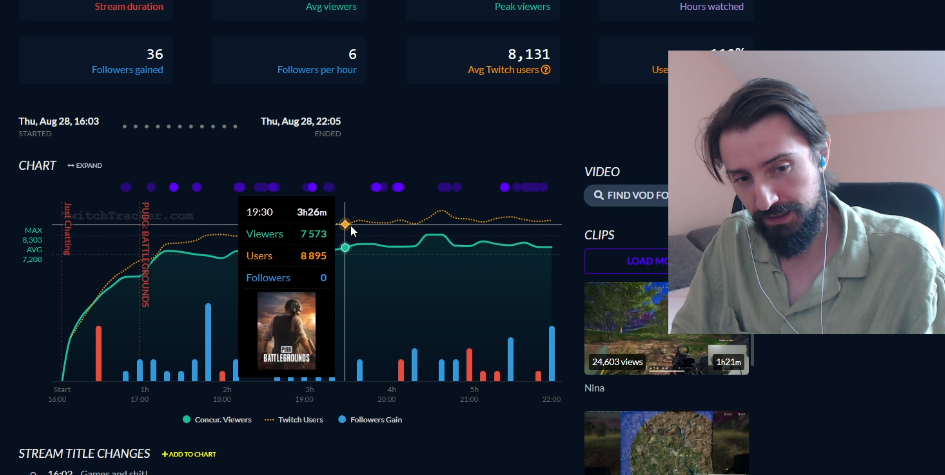Click the green viewers data point on chart
The image size is (945, 475).
(345, 247)
